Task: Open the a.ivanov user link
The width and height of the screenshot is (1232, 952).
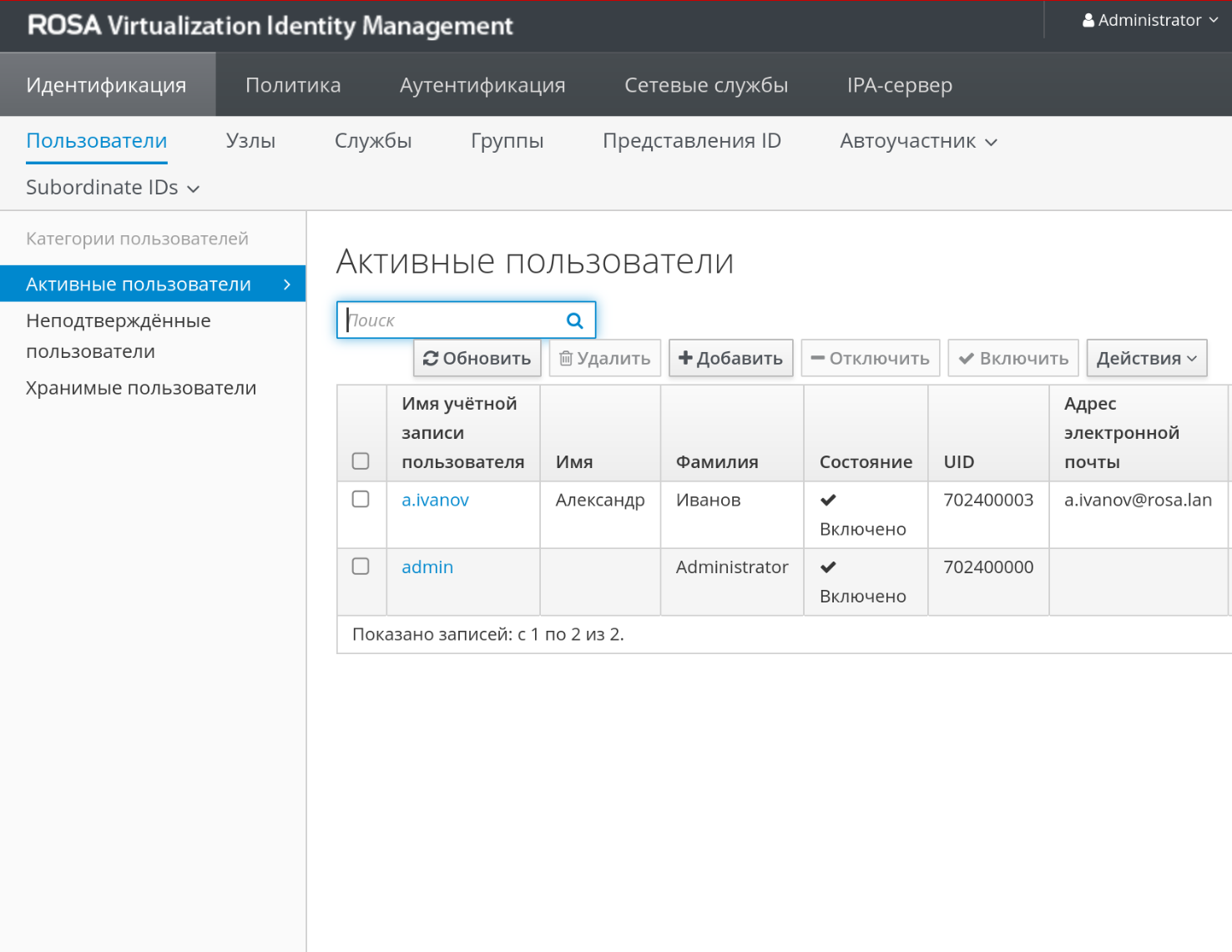Action: point(435,500)
